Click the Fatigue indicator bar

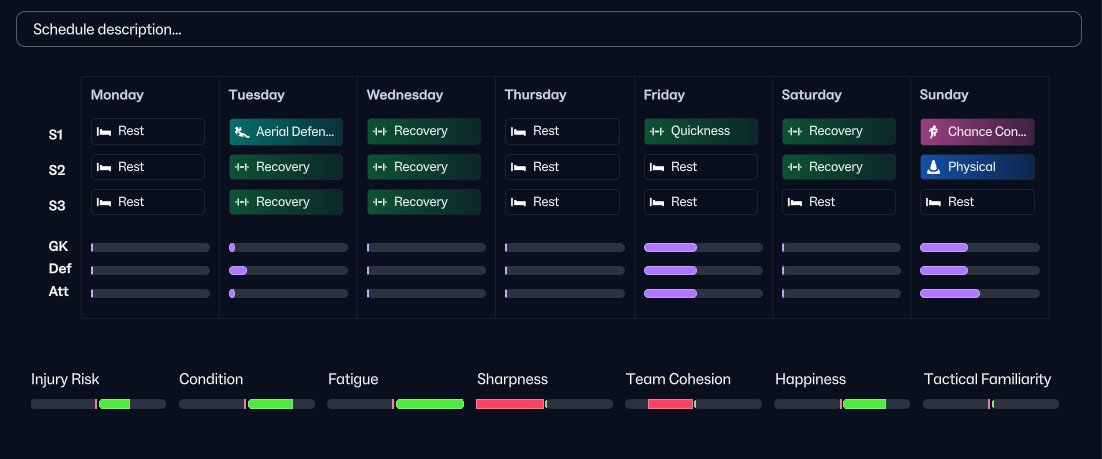(x=396, y=404)
